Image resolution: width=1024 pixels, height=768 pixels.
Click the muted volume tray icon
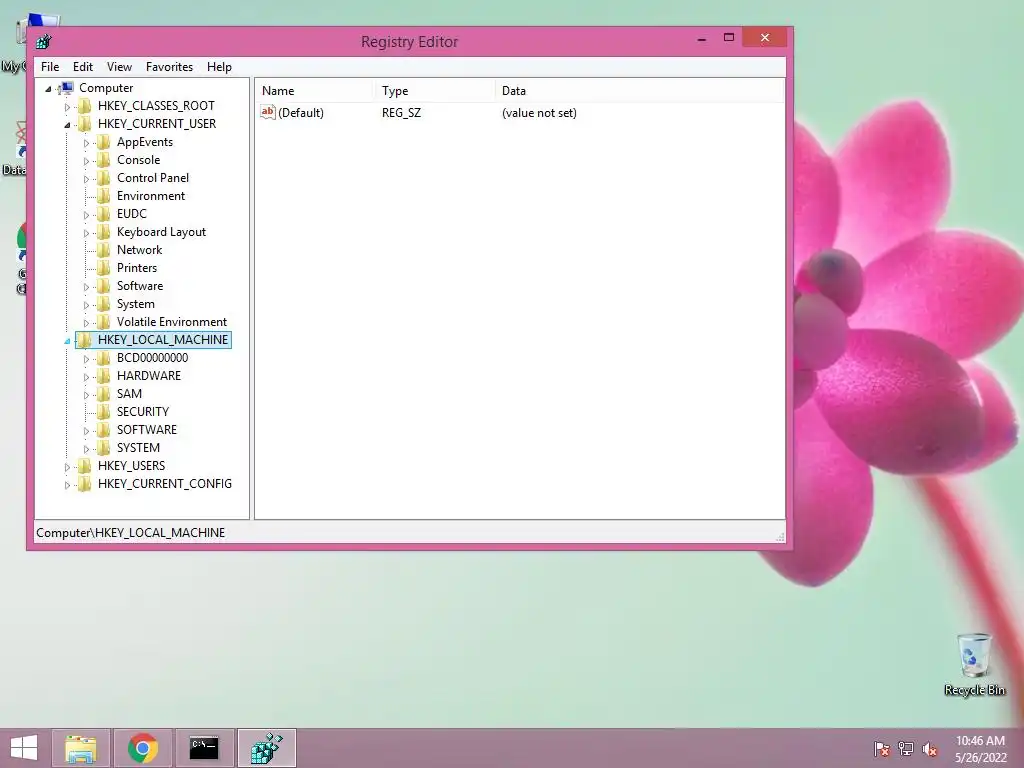(x=930, y=749)
